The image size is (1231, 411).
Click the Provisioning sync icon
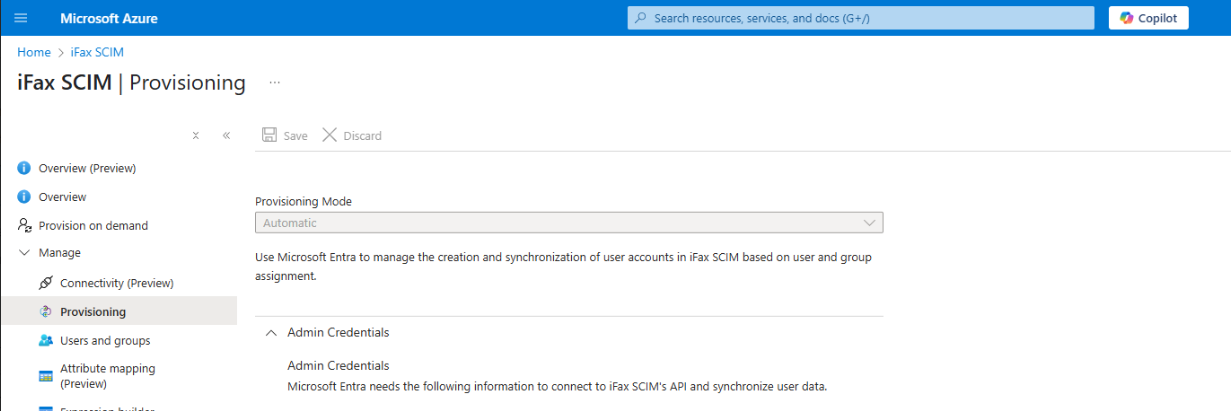click(45, 312)
